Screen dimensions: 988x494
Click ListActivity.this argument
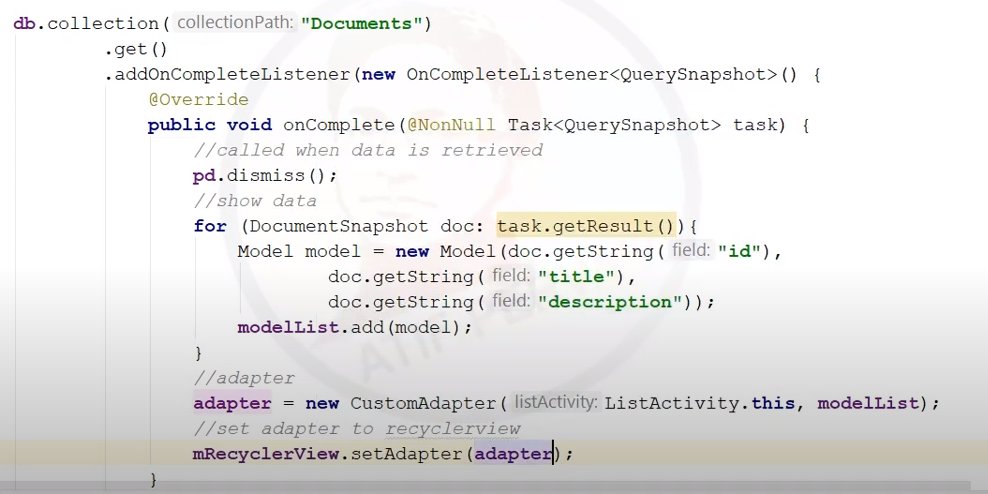(700, 403)
